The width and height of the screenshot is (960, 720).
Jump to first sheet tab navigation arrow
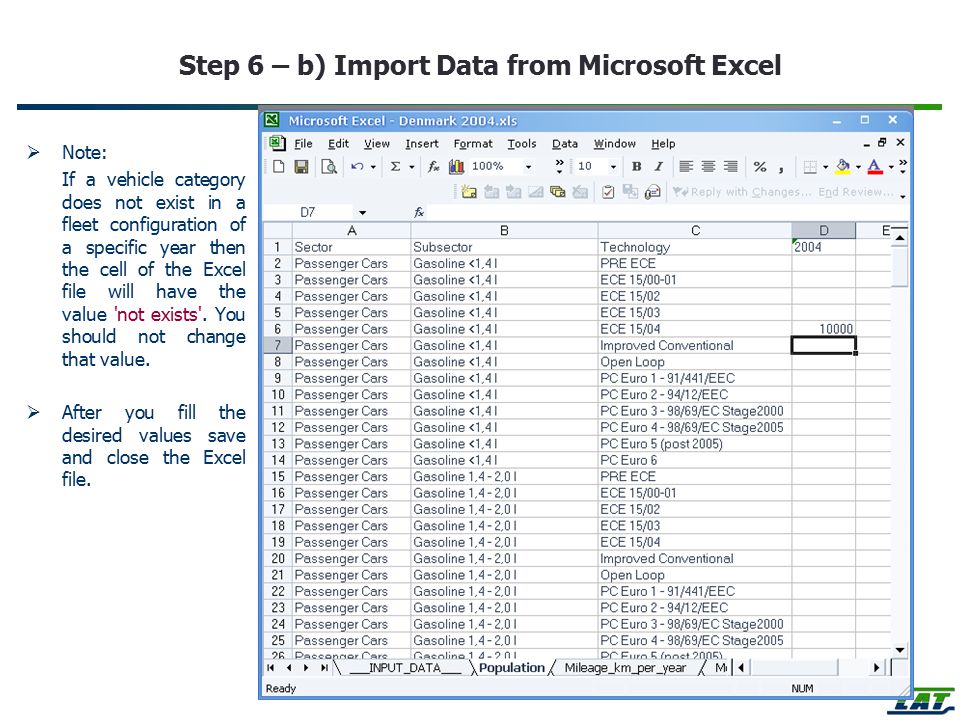(x=271, y=668)
